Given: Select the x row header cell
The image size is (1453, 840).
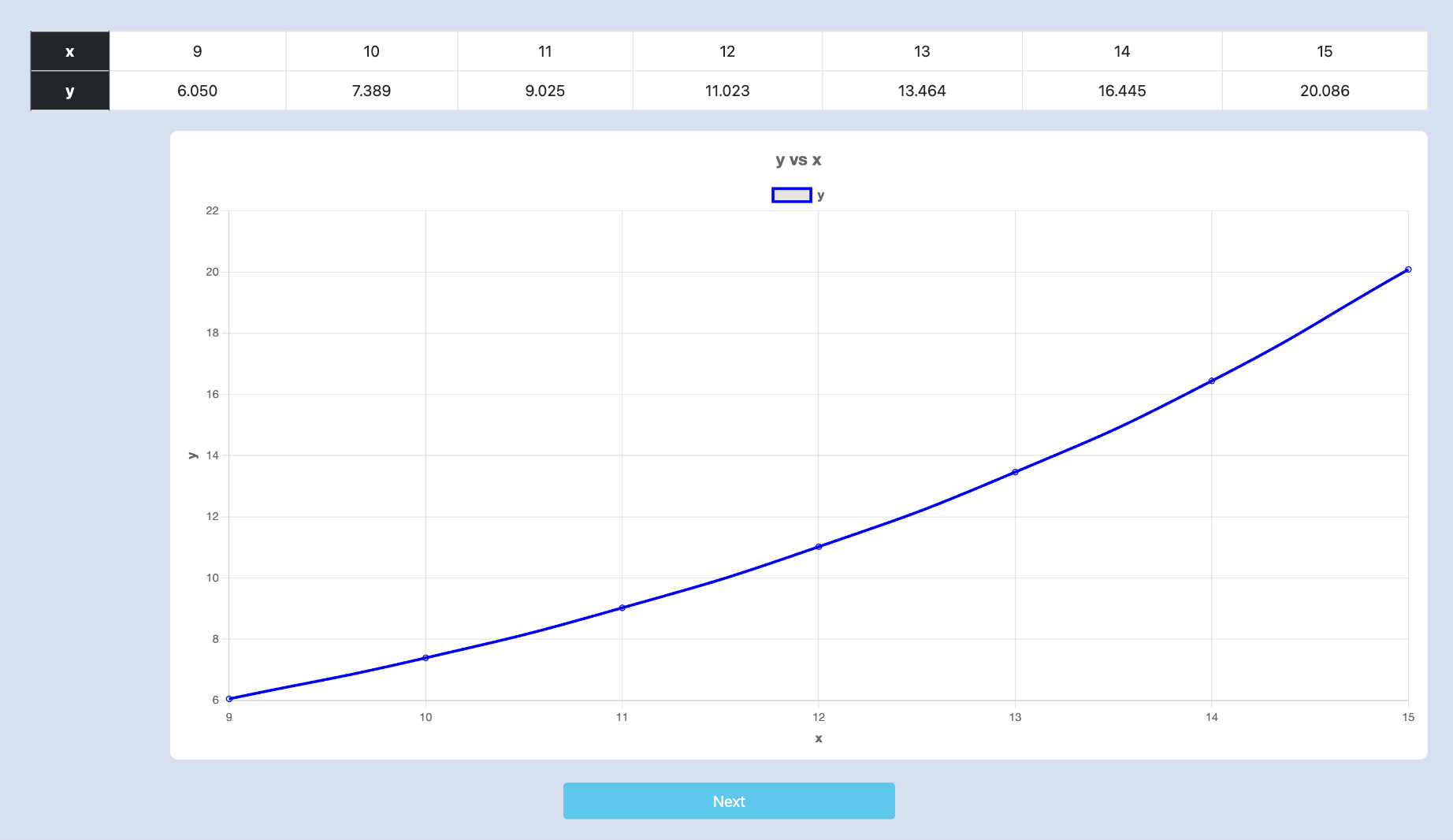Looking at the screenshot, I should 70,51.
